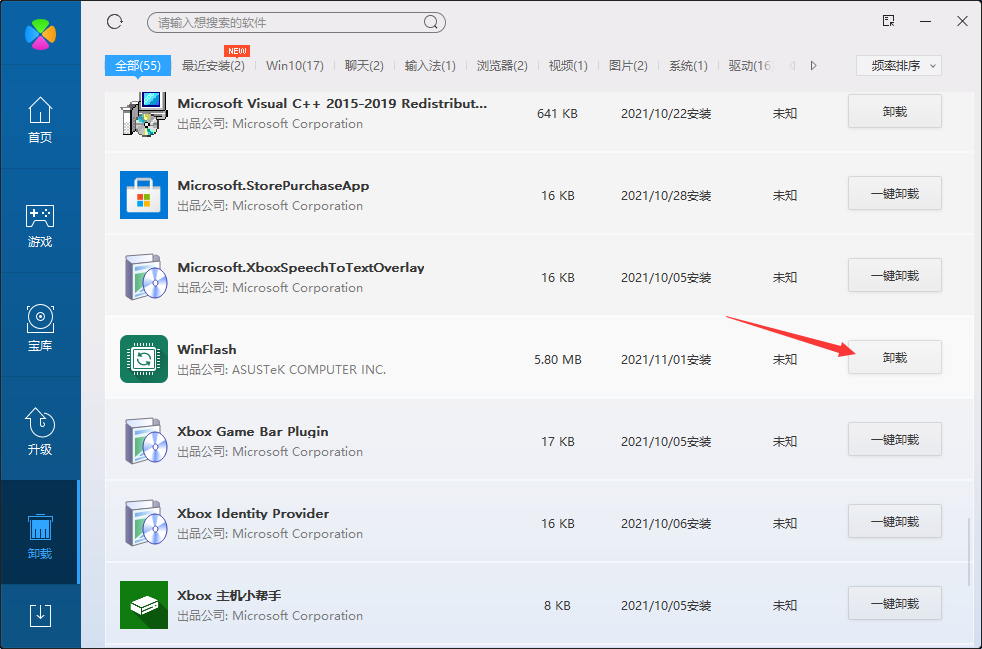Viewport: 982px width, 649px height.
Task: Click the WinFlash program name
Action: click(x=207, y=350)
